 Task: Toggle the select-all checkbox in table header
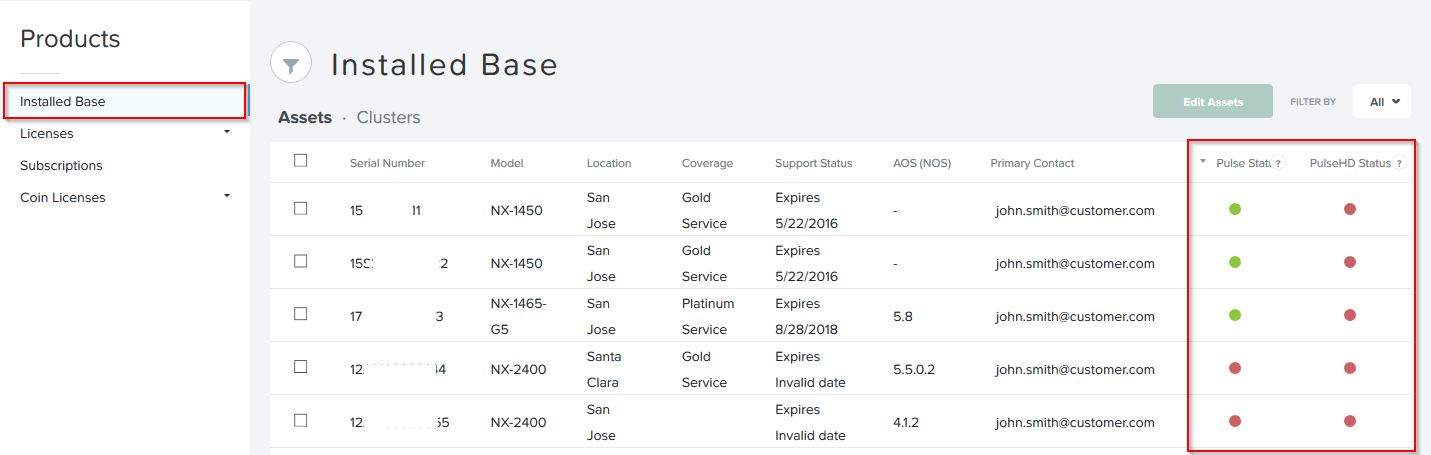click(x=301, y=160)
